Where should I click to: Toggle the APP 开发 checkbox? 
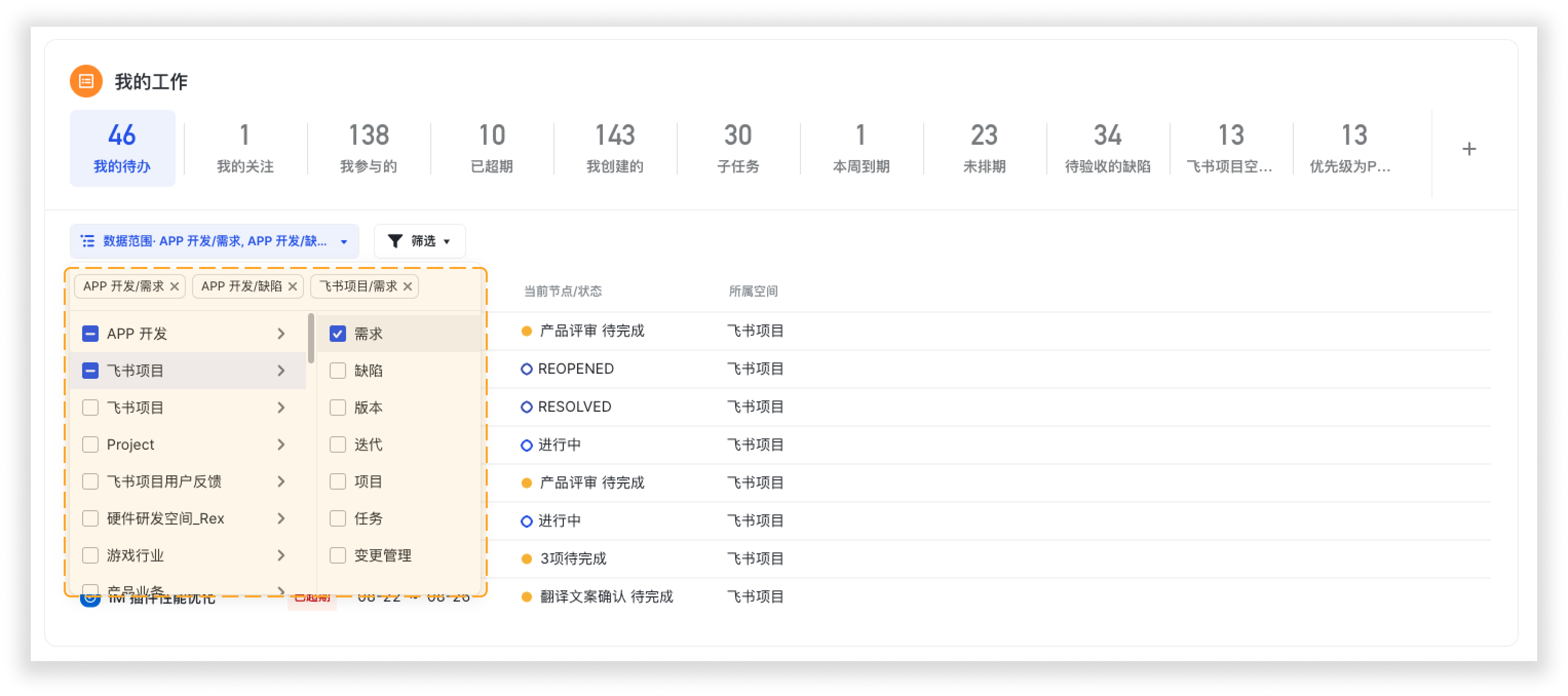point(90,334)
